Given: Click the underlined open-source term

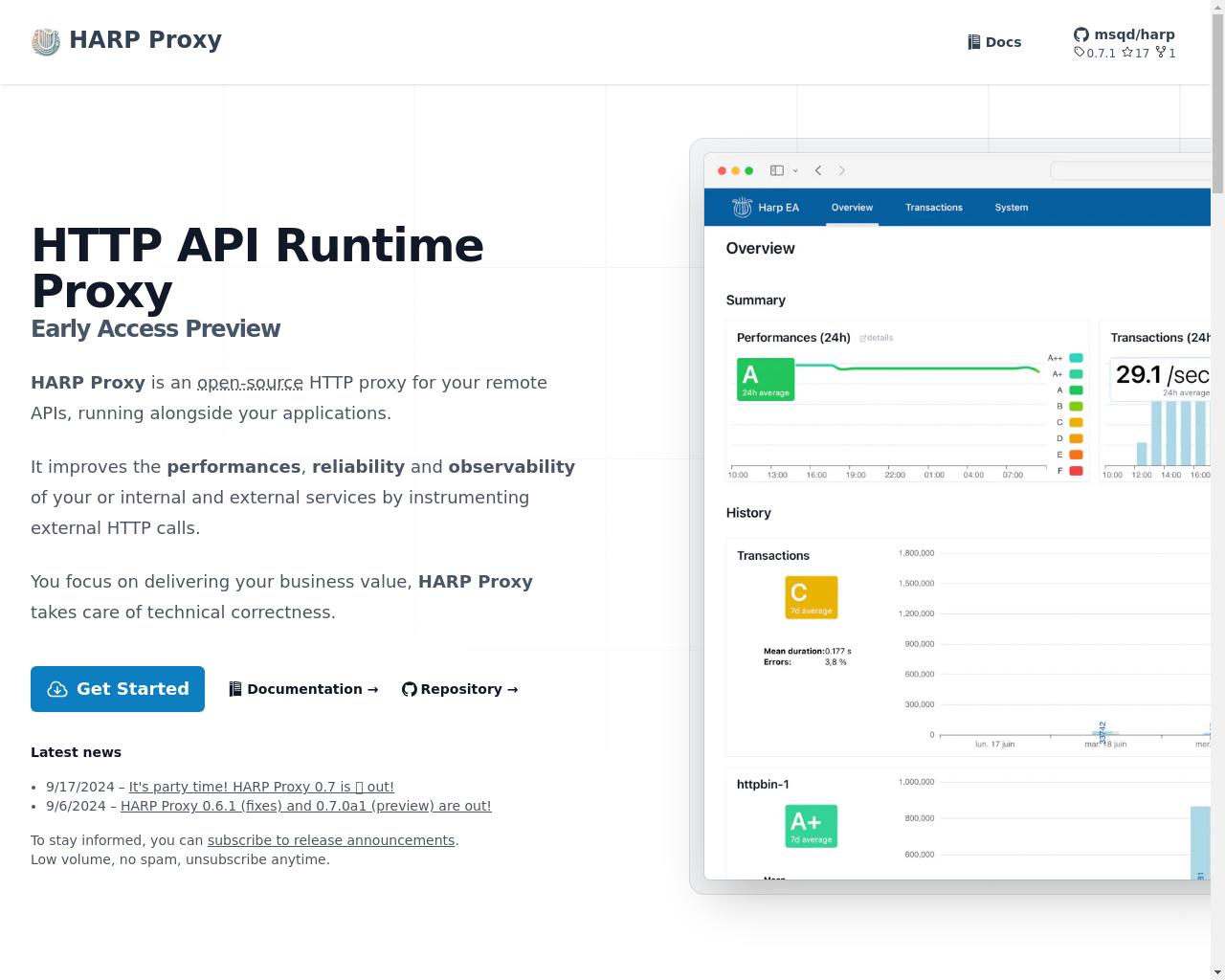Looking at the screenshot, I should tap(250, 383).
